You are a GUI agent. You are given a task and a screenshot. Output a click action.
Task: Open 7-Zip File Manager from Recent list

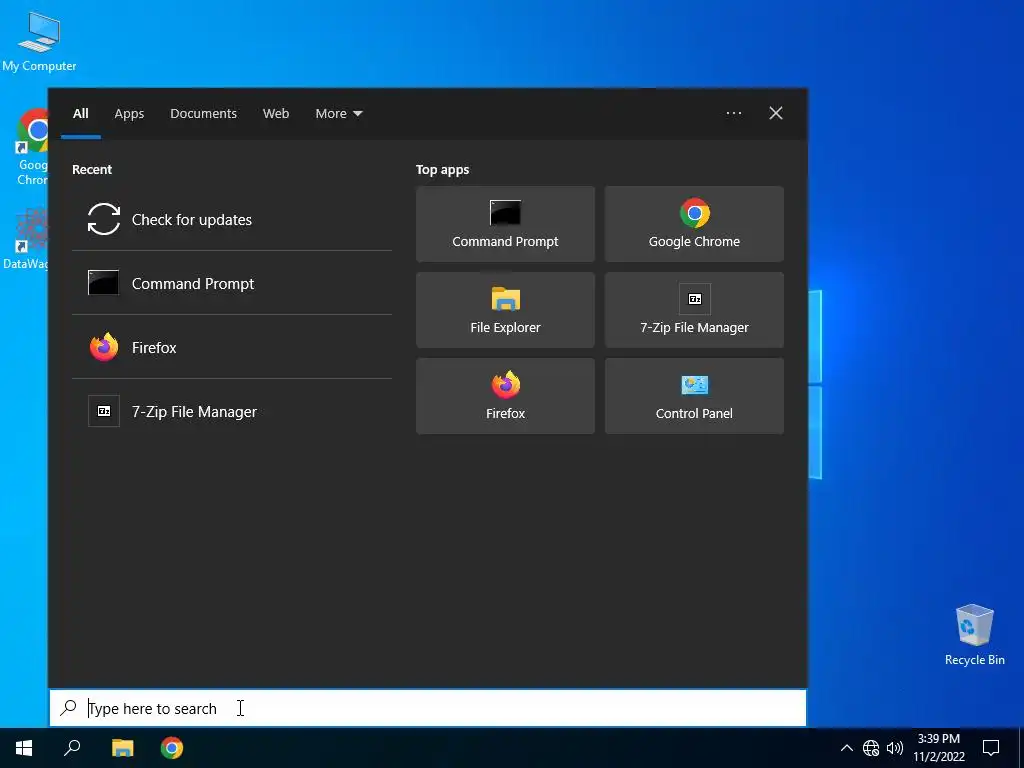232,411
